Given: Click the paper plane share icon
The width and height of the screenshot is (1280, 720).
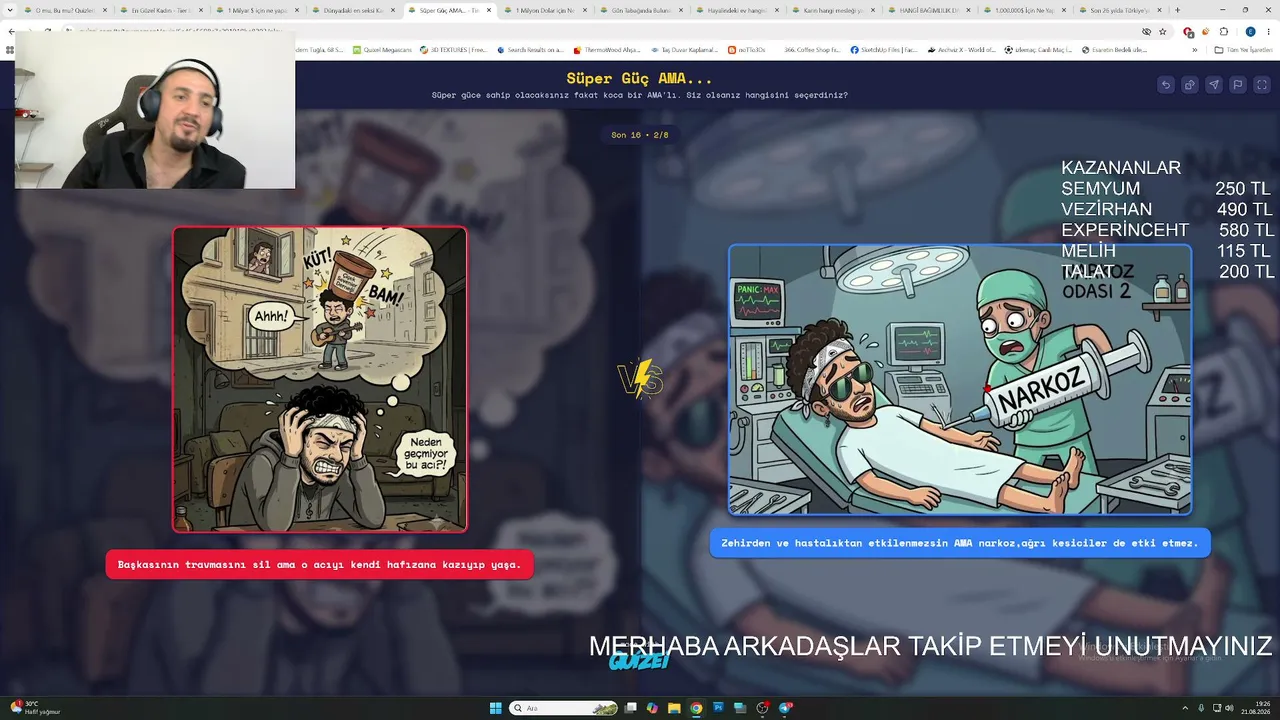Looking at the screenshot, I should pyautogui.click(x=1214, y=85).
